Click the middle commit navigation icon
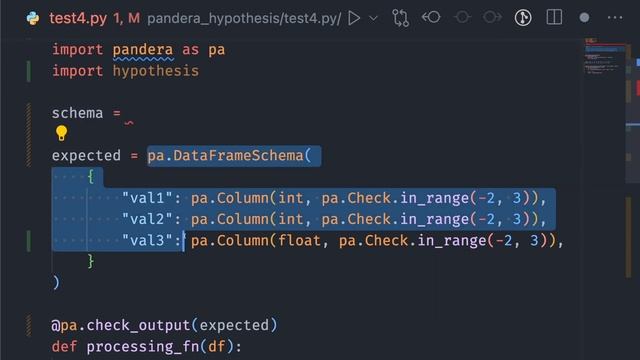Image resolution: width=640 pixels, height=360 pixels. pyautogui.click(x=462, y=18)
